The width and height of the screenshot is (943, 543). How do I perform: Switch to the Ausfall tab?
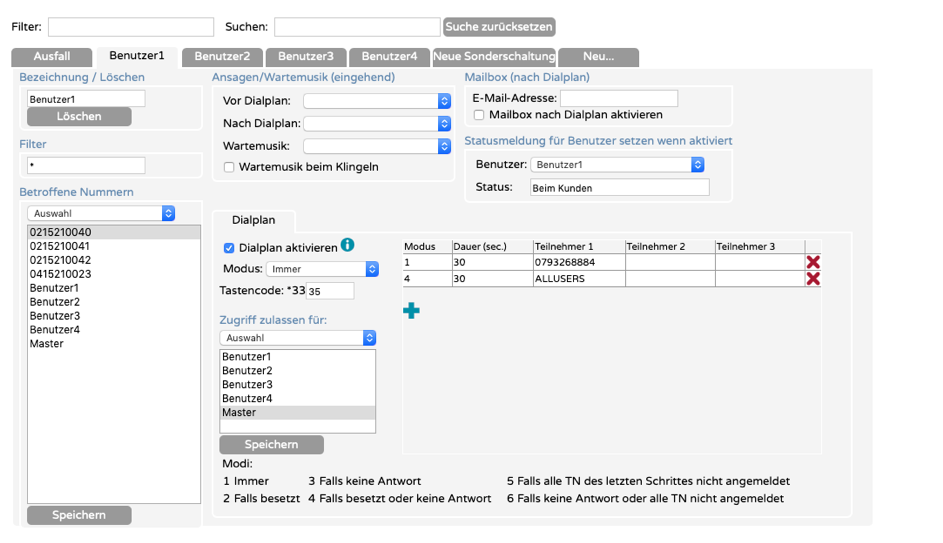pos(52,57)
